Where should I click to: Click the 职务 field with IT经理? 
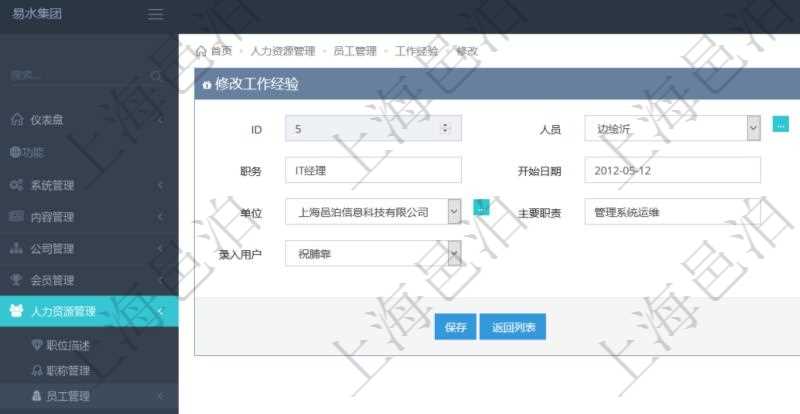click(x=373, y=170)
